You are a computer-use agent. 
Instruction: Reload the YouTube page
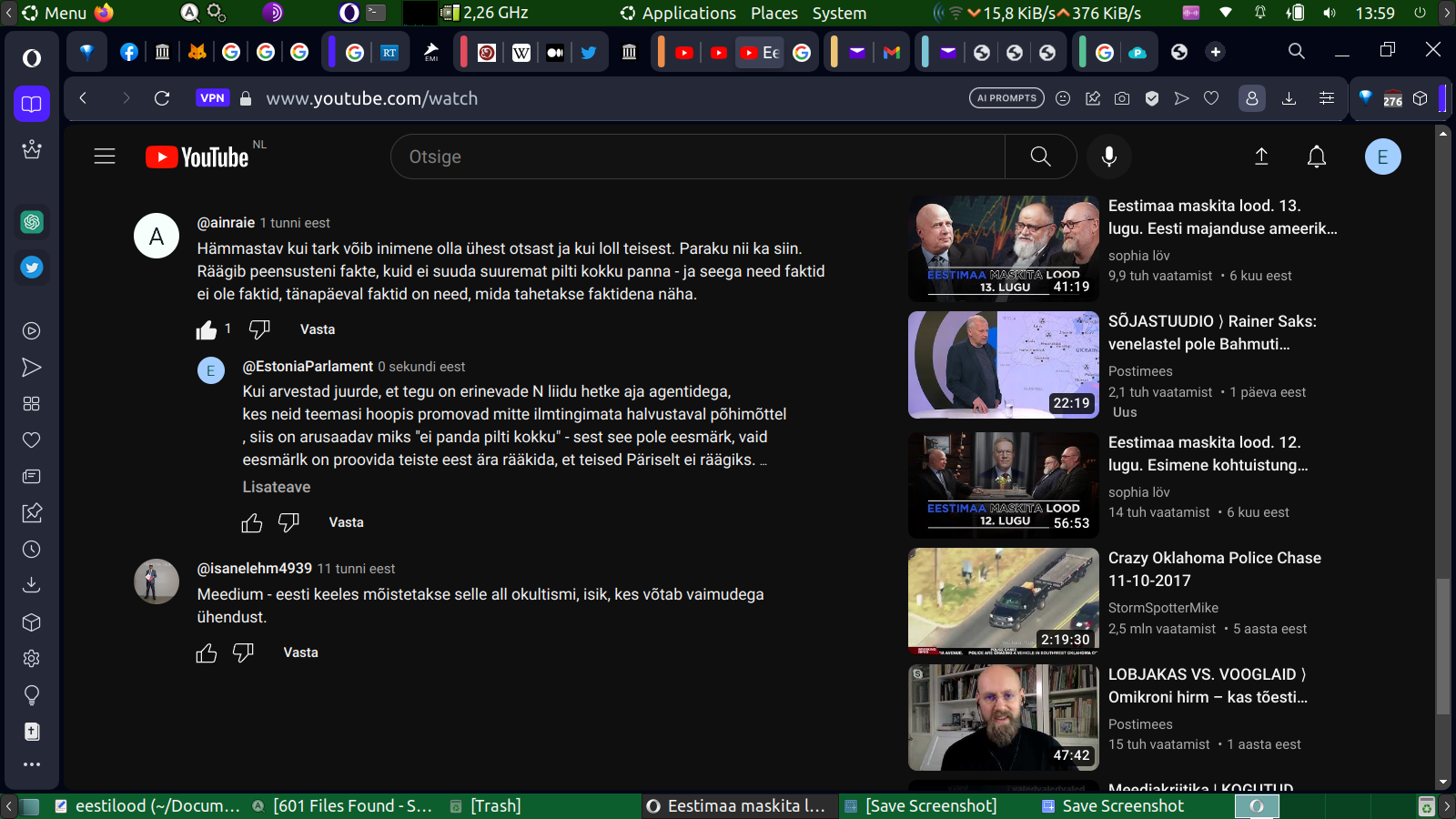[x=162, y=98]
